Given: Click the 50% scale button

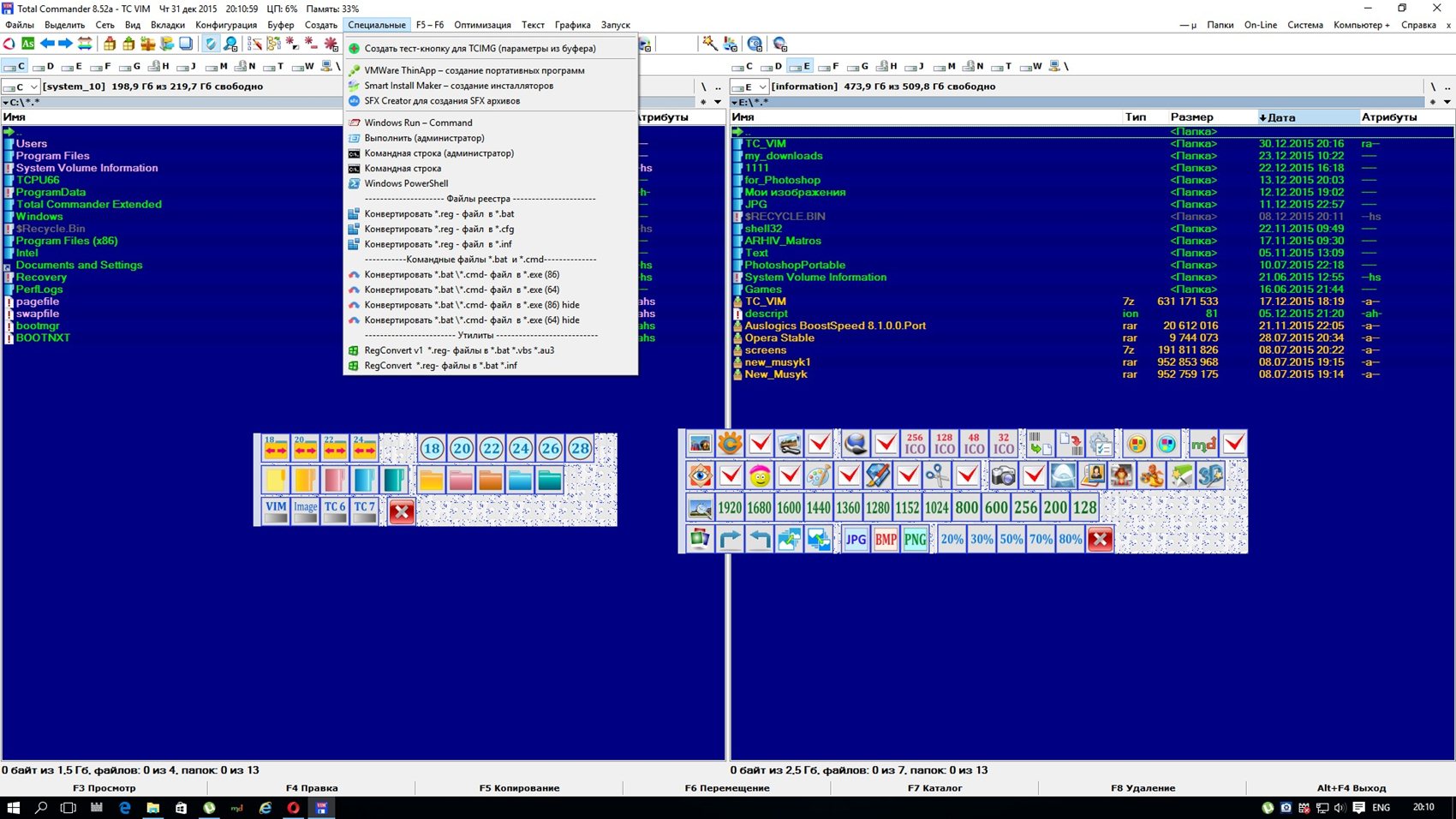Looking at the screenshot, I should 1011,539.
